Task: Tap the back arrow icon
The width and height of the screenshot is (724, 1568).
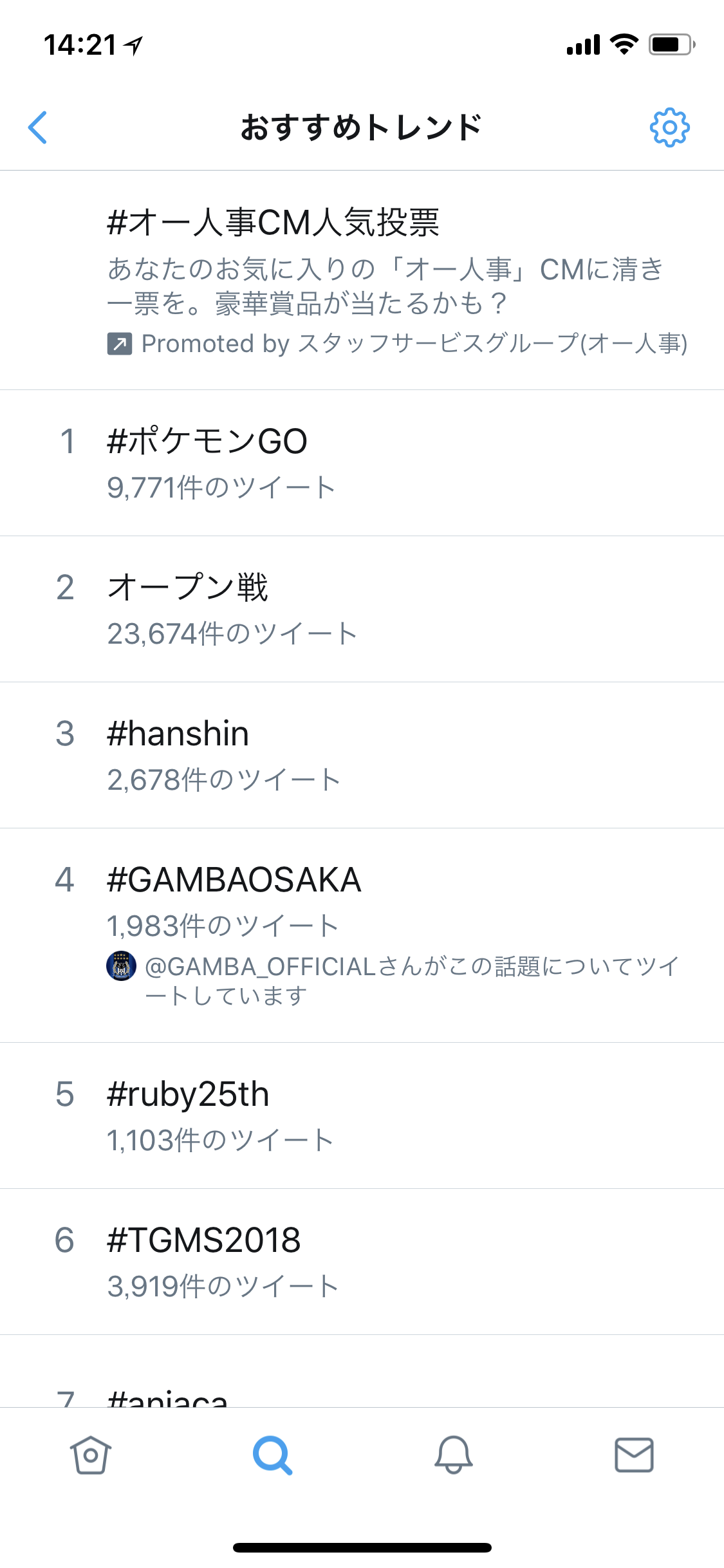Action: pos(38,127)
